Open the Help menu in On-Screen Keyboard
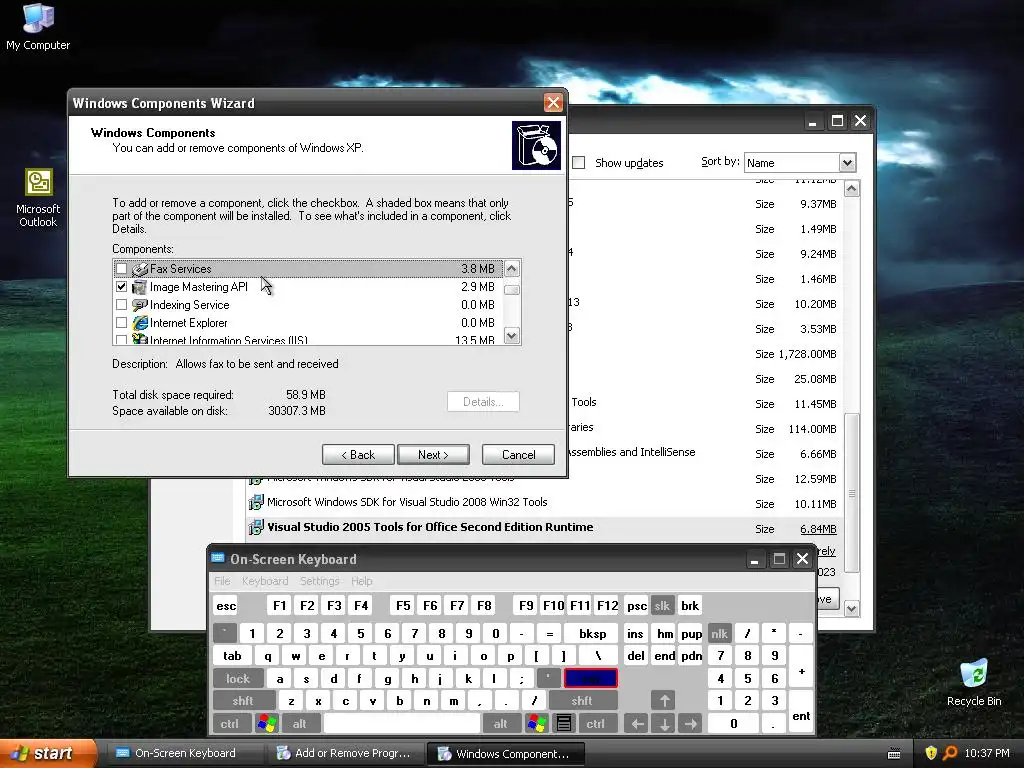 tap(361, 581)
